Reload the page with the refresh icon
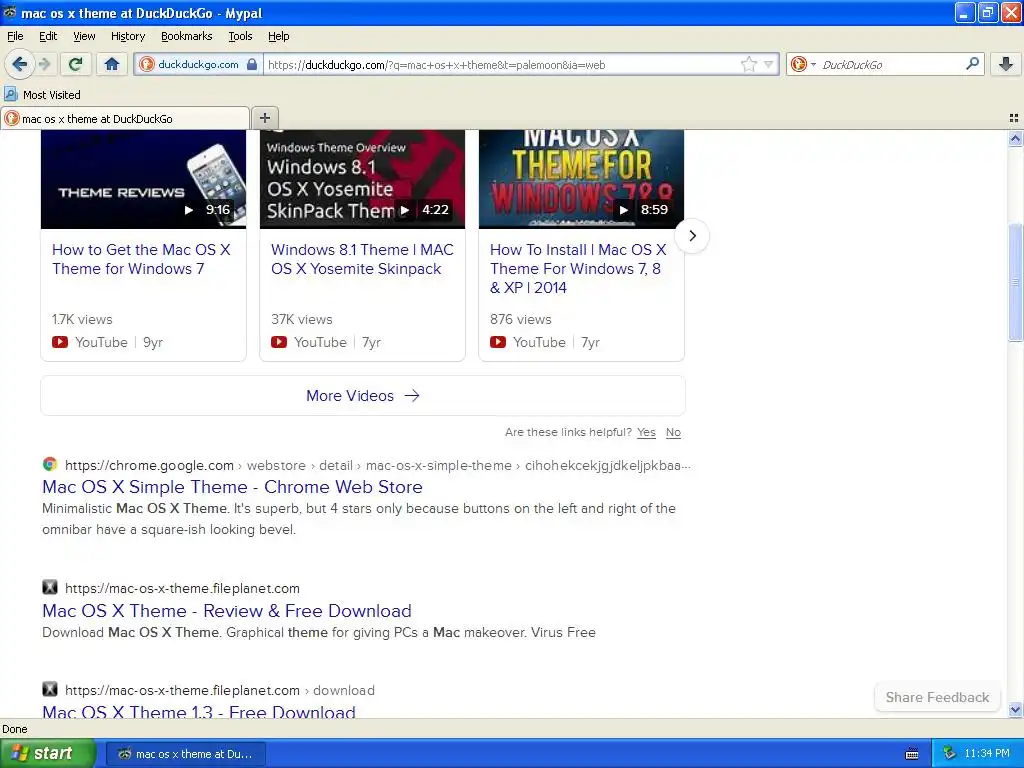This screenshot has height=768, width=1024. (x=76, y=64)
